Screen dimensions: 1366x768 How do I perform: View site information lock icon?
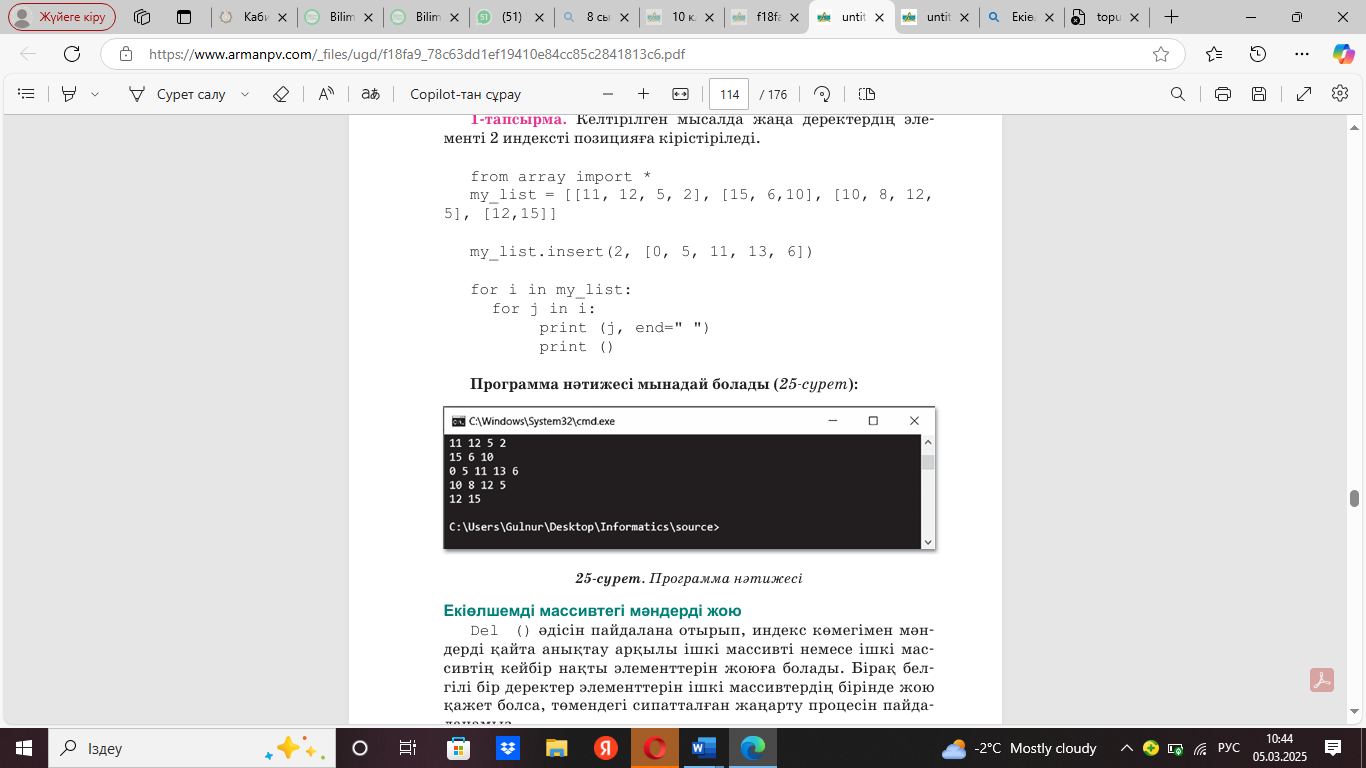click(125, 54)
